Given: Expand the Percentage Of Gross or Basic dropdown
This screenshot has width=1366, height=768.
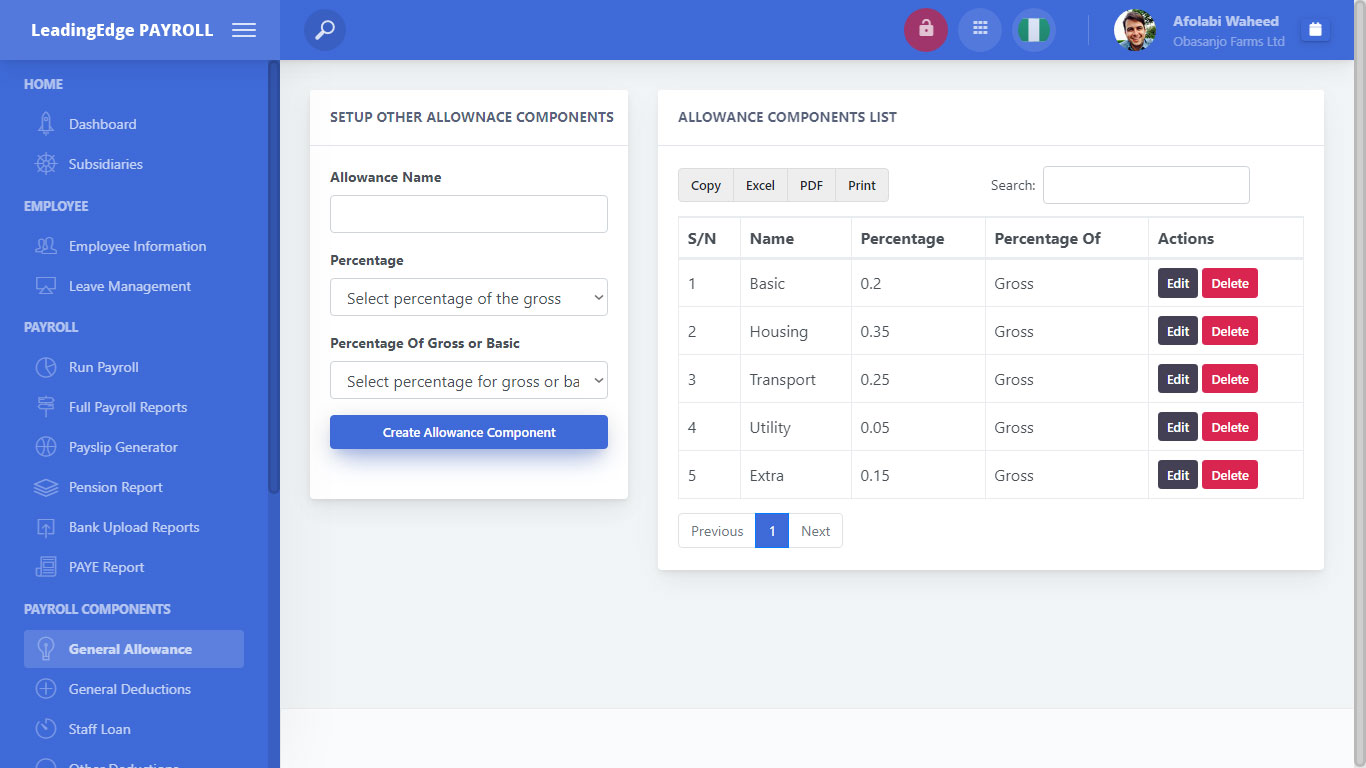Looking at the screenshot, I should [x=468, y=381].
